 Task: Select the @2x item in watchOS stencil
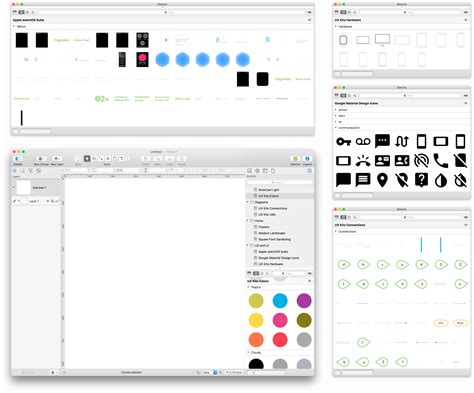pos(102,99)
